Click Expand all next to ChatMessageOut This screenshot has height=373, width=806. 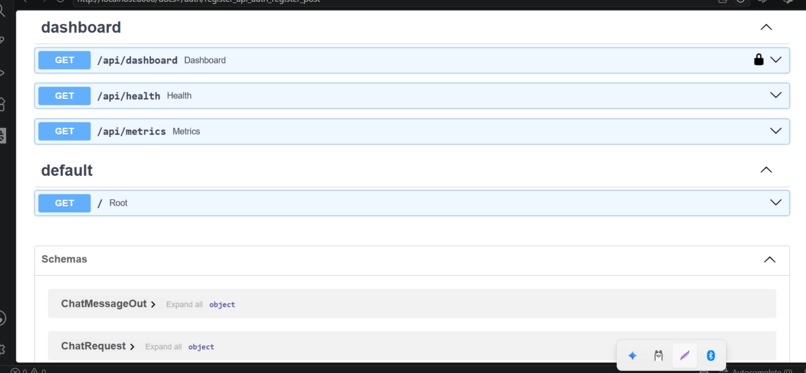184,305
